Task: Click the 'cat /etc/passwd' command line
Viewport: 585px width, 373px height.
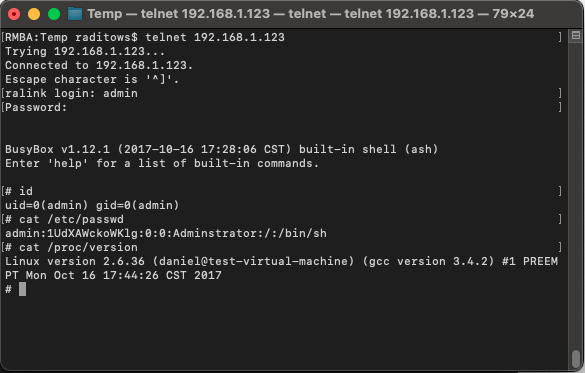Action: [64, 219]
